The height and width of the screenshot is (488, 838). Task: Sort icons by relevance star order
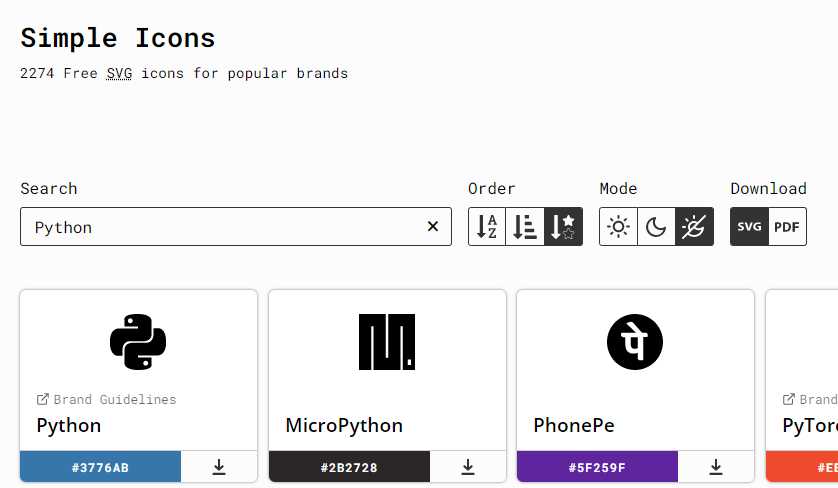pos(563,227)
